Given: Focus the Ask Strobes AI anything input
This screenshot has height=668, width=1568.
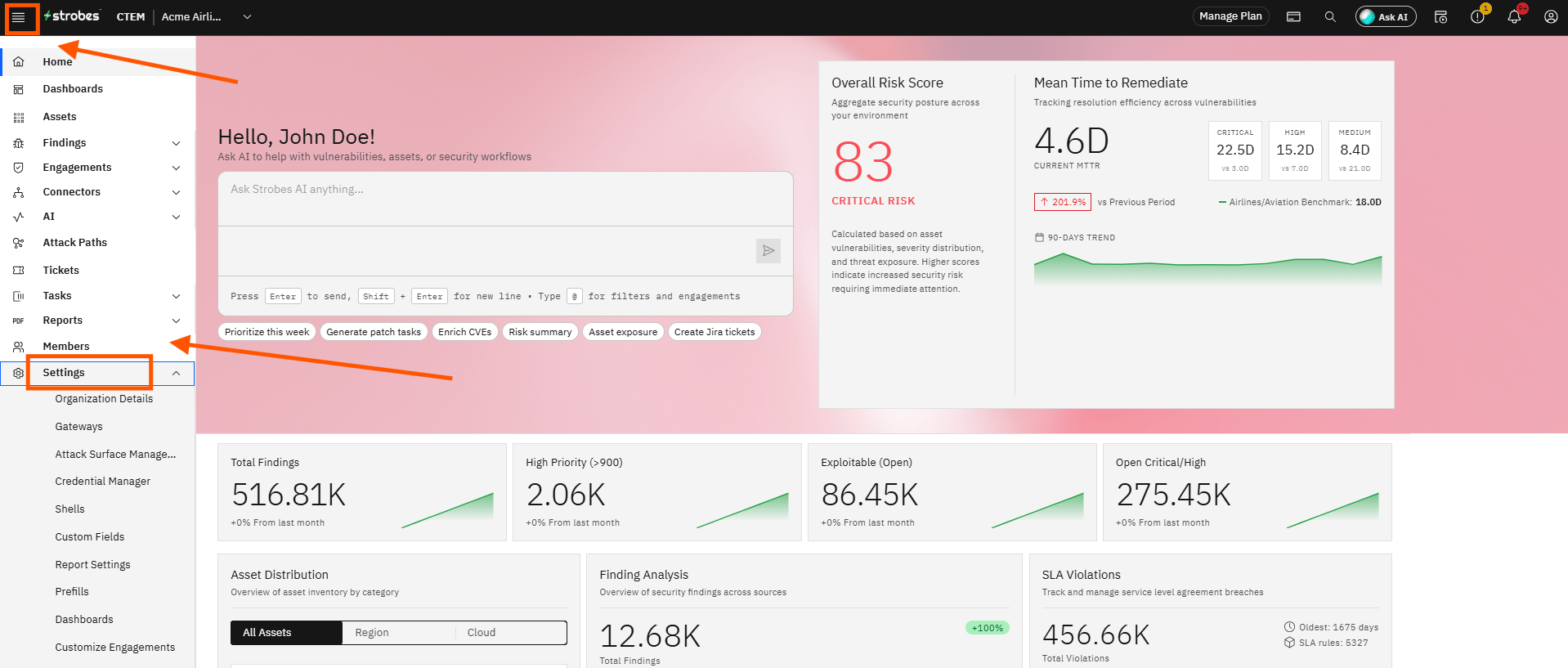Looking at the screenshot, I should (x=505, y=199).
